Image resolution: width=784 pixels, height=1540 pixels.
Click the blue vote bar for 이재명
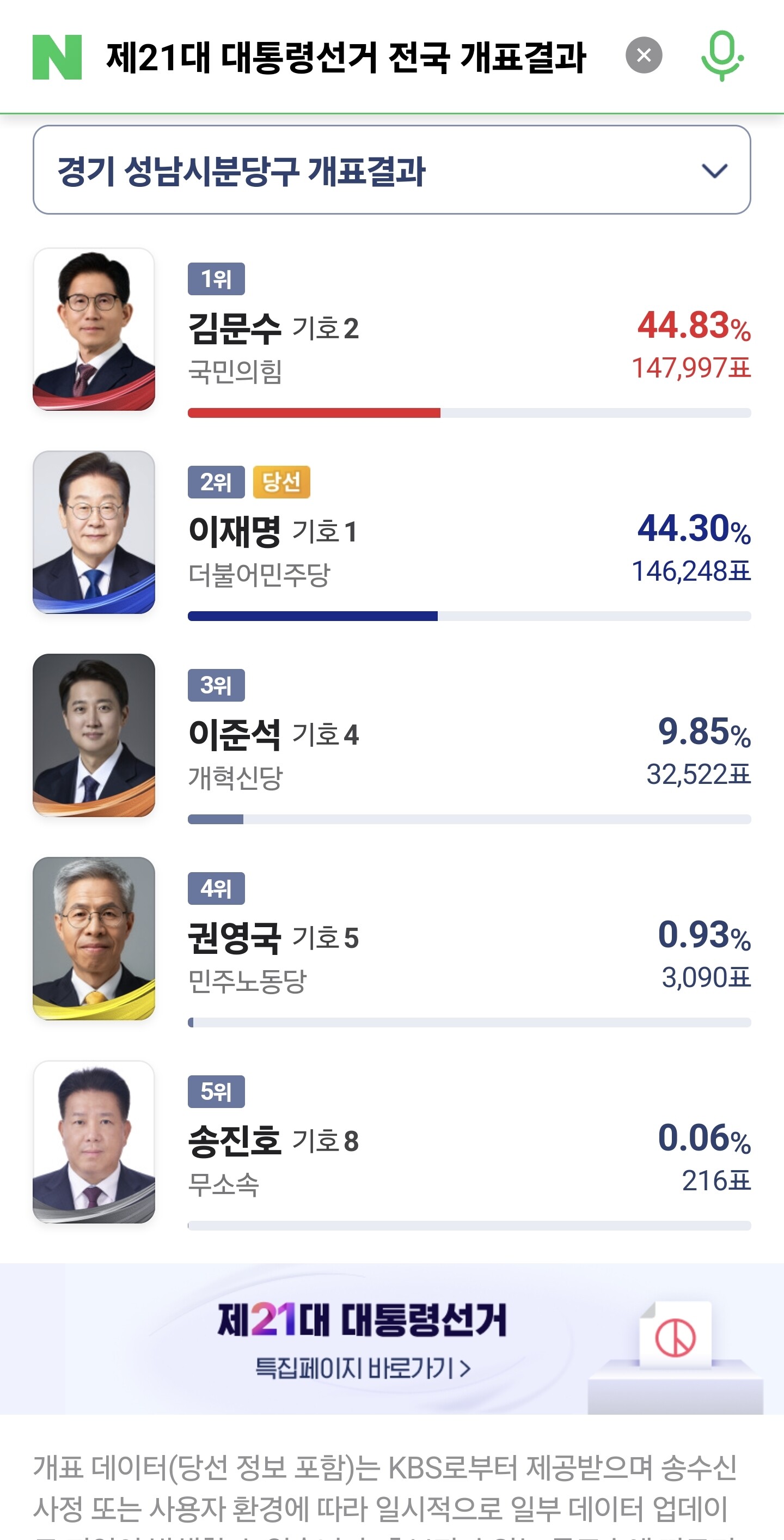[x=313, y=616]
